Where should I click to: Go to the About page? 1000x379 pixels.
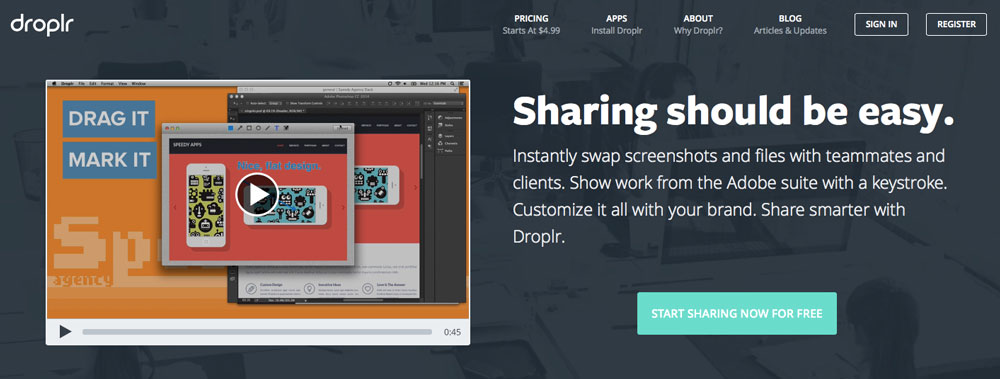(x=698, y=24)
